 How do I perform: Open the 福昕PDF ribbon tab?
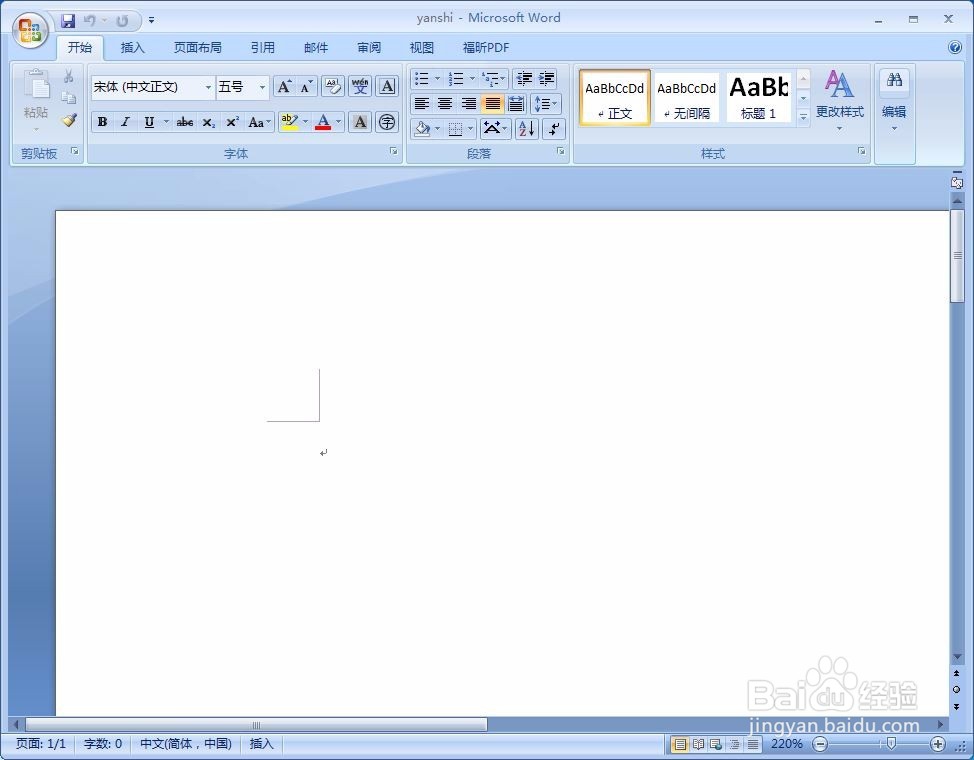[x=486, y=48]
